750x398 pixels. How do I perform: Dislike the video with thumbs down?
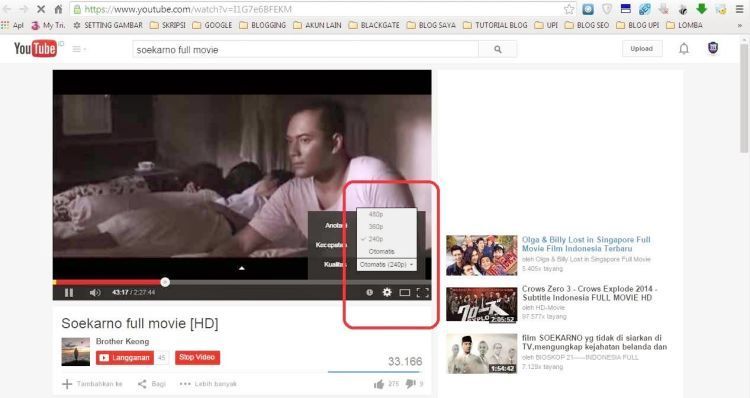410,384
